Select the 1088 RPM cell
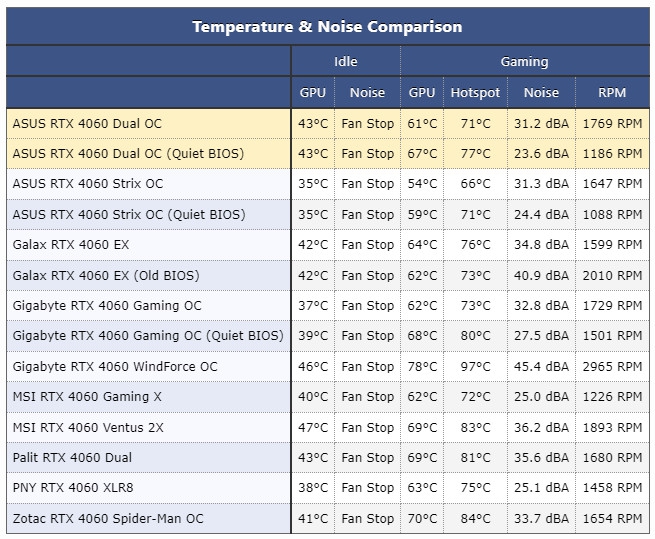This screenshot has width=655, height=539. [612, 215]
